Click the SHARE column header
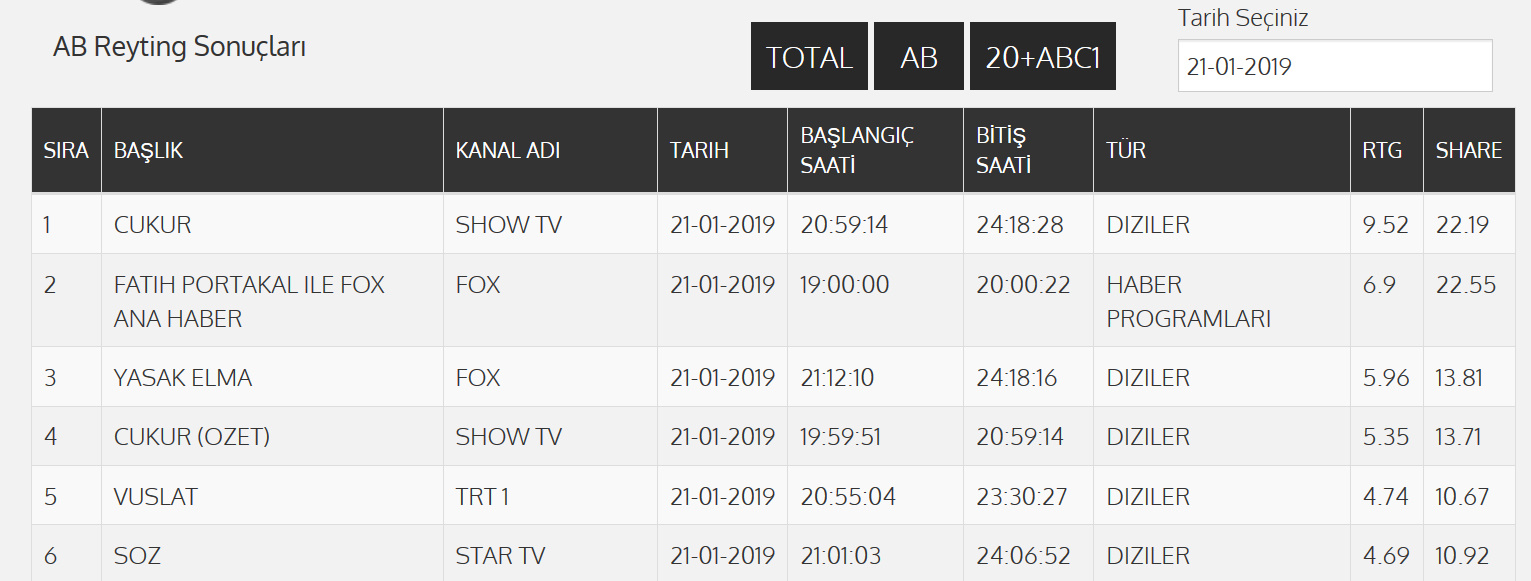Image resolution: width=1531 pixels, height=581 pixels. coord(1468,150)
